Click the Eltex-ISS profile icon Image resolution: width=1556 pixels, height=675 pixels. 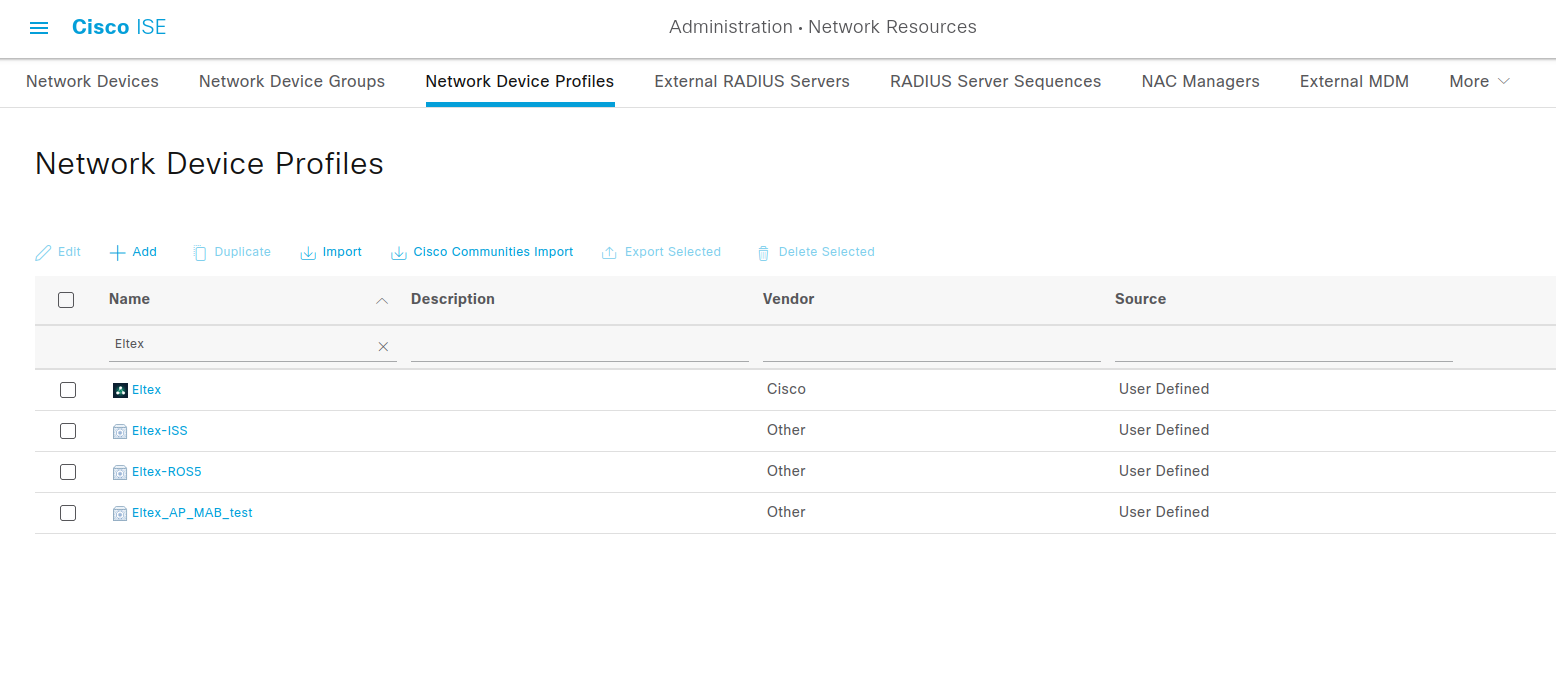[x=120, y=431]
